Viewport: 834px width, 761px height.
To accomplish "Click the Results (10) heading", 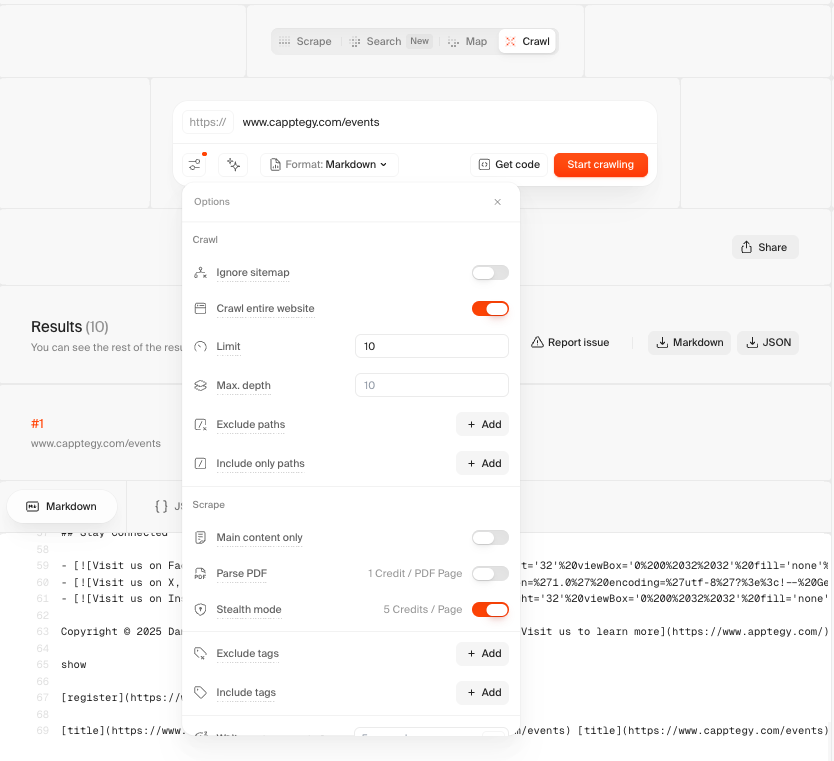I will pos(70,327).
